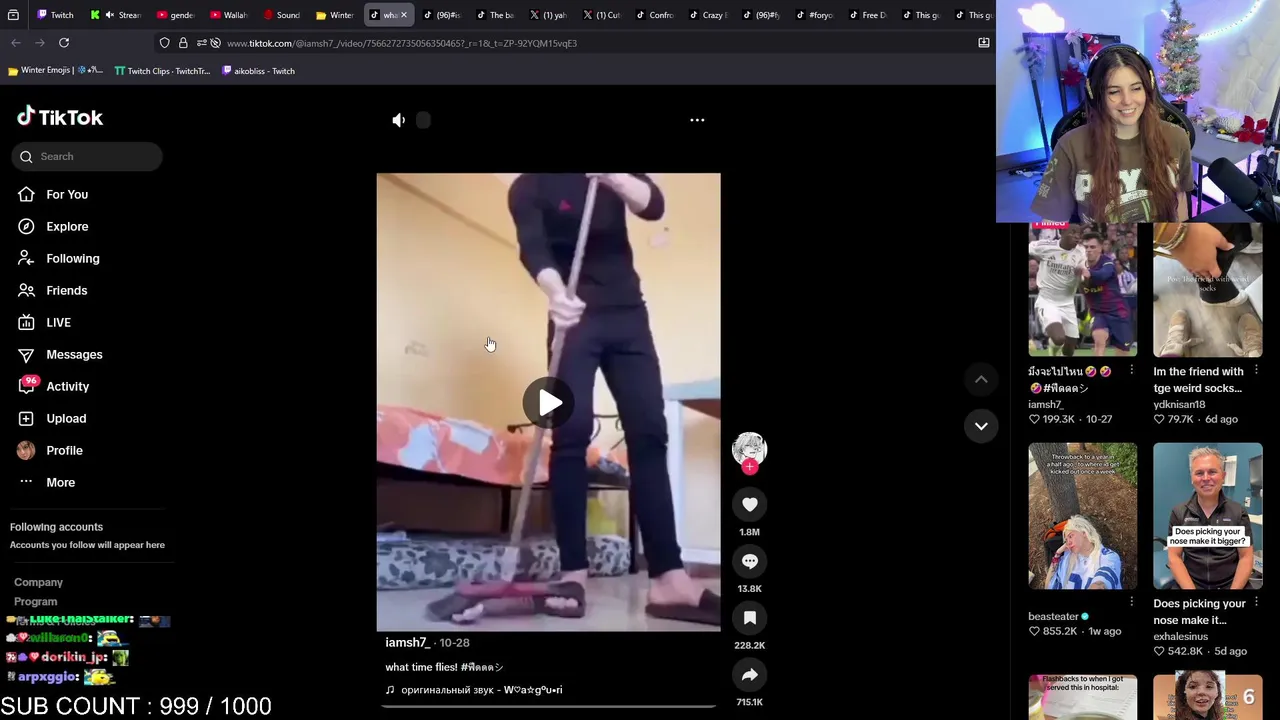Mute the video with speaker icon
The height and width of the screenshot is (720, 1280).
click(398, 120)
